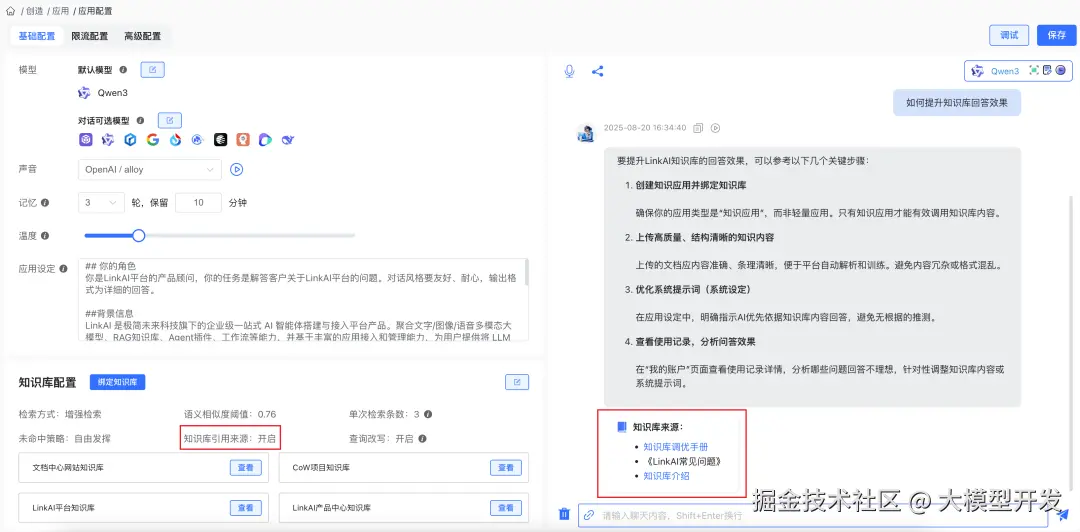The height and width of the screenshot is (532, 1080).
Task: Click the purple-teal swirl model icon
Action: [x=265, y=140]
